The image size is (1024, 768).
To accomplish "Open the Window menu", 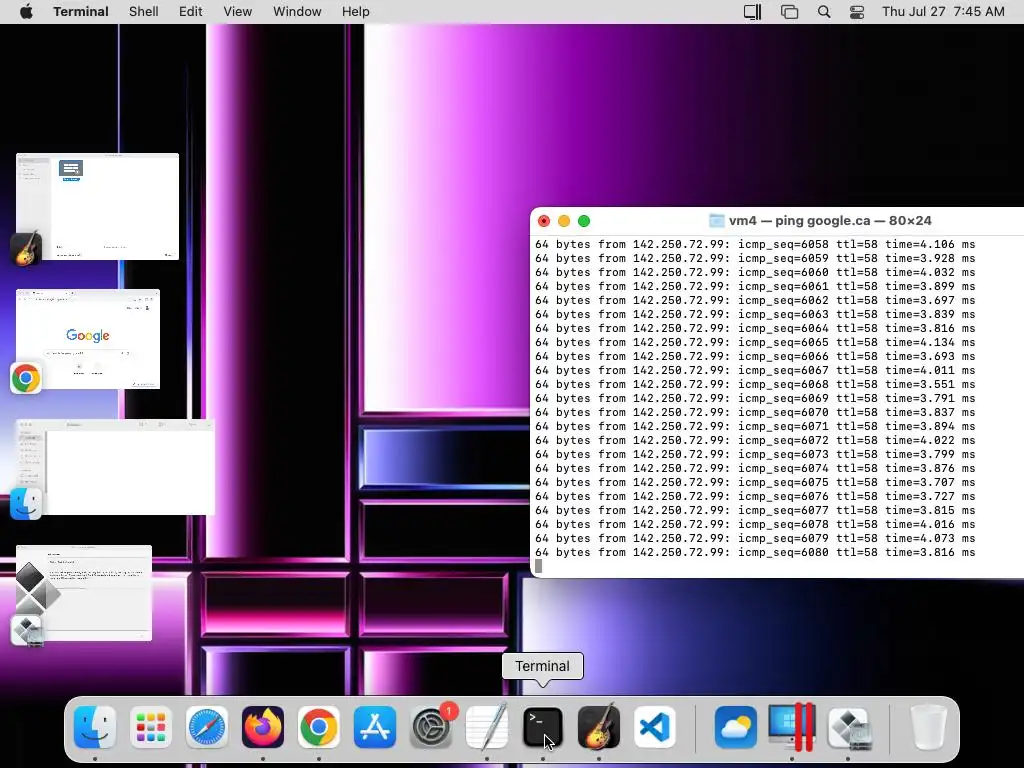I will [x=297, y=11].
